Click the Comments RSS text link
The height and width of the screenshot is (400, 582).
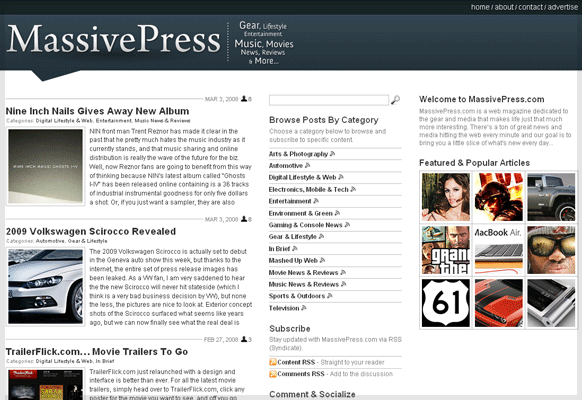(x=301, y=374)
